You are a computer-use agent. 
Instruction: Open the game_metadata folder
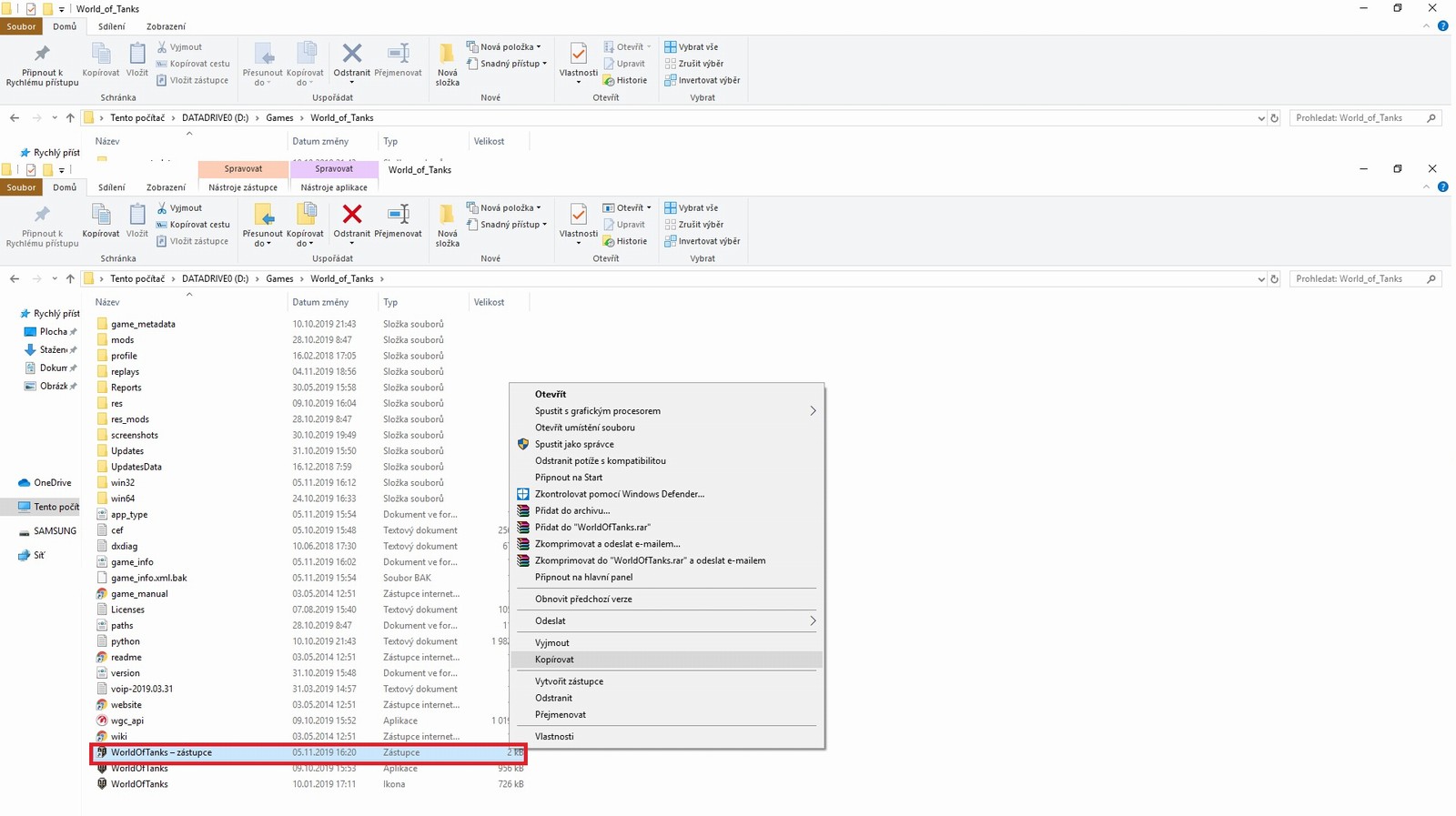pyautogui.click(x=143, y=324)
